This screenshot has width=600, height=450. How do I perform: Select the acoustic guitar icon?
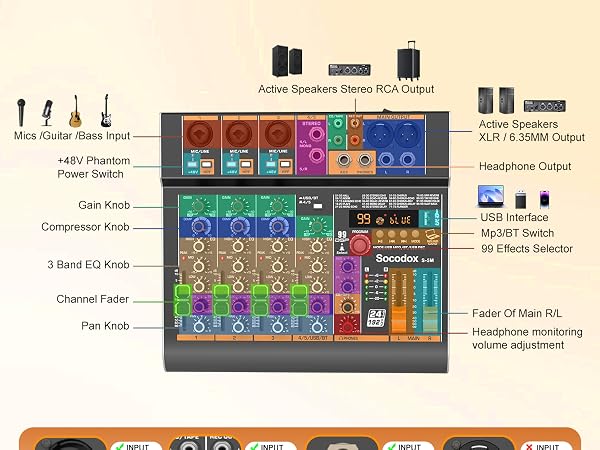75,111
